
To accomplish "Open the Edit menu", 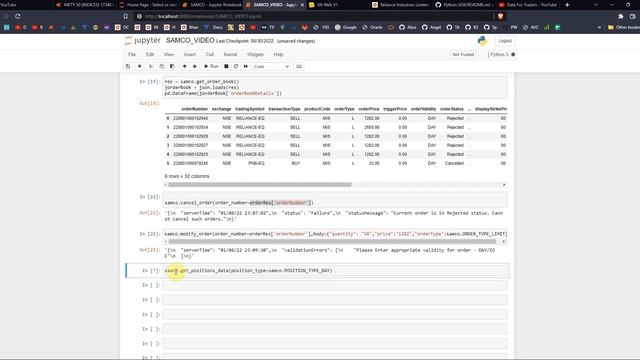I will coord(150,54).
